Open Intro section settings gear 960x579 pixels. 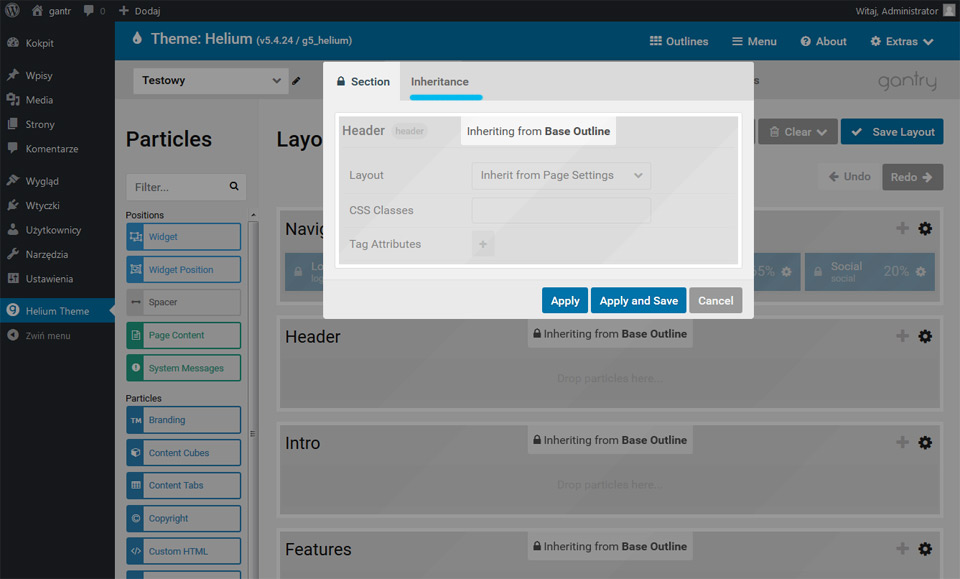click(x=925, y=443)
